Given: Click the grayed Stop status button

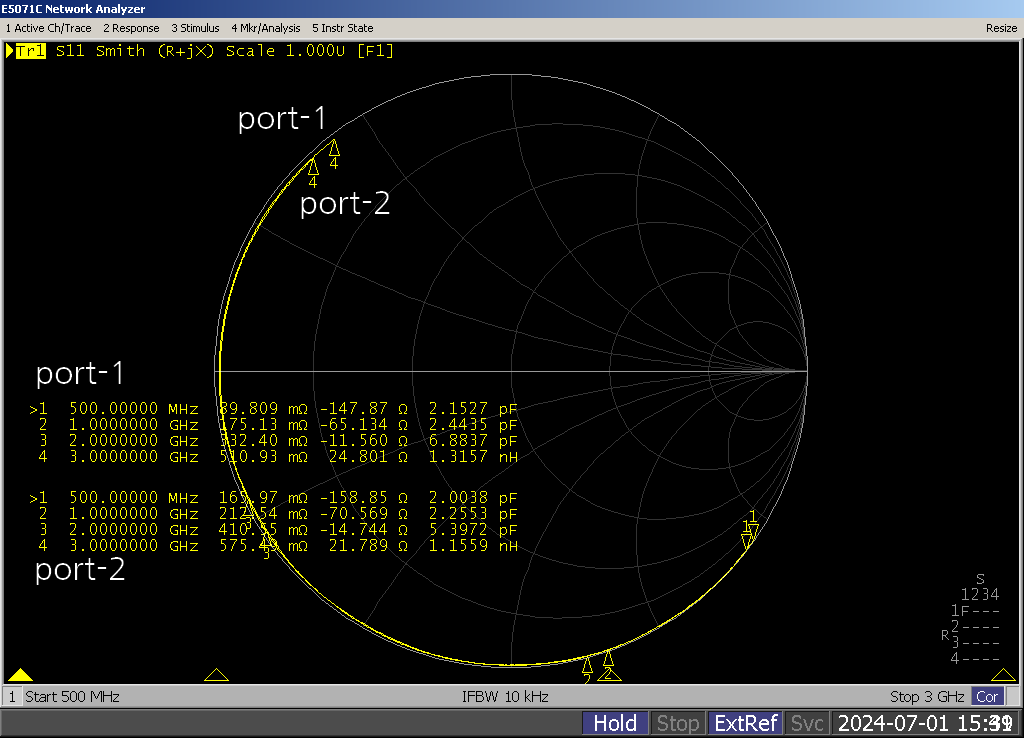Looking at the screenshot, I should pos(677,723).
